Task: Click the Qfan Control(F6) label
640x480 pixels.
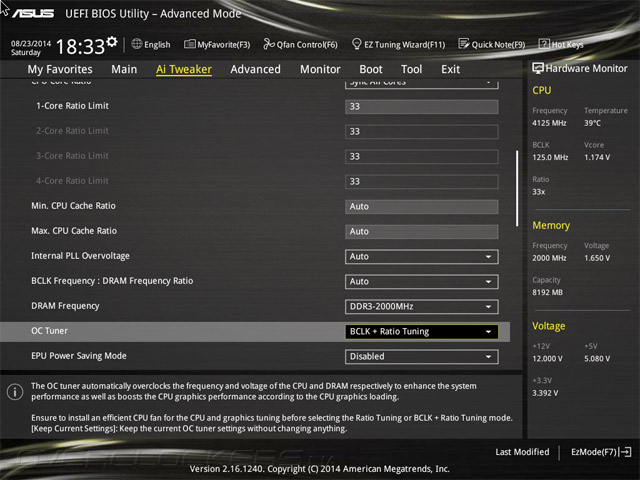Action: click(x=307, y=44)
